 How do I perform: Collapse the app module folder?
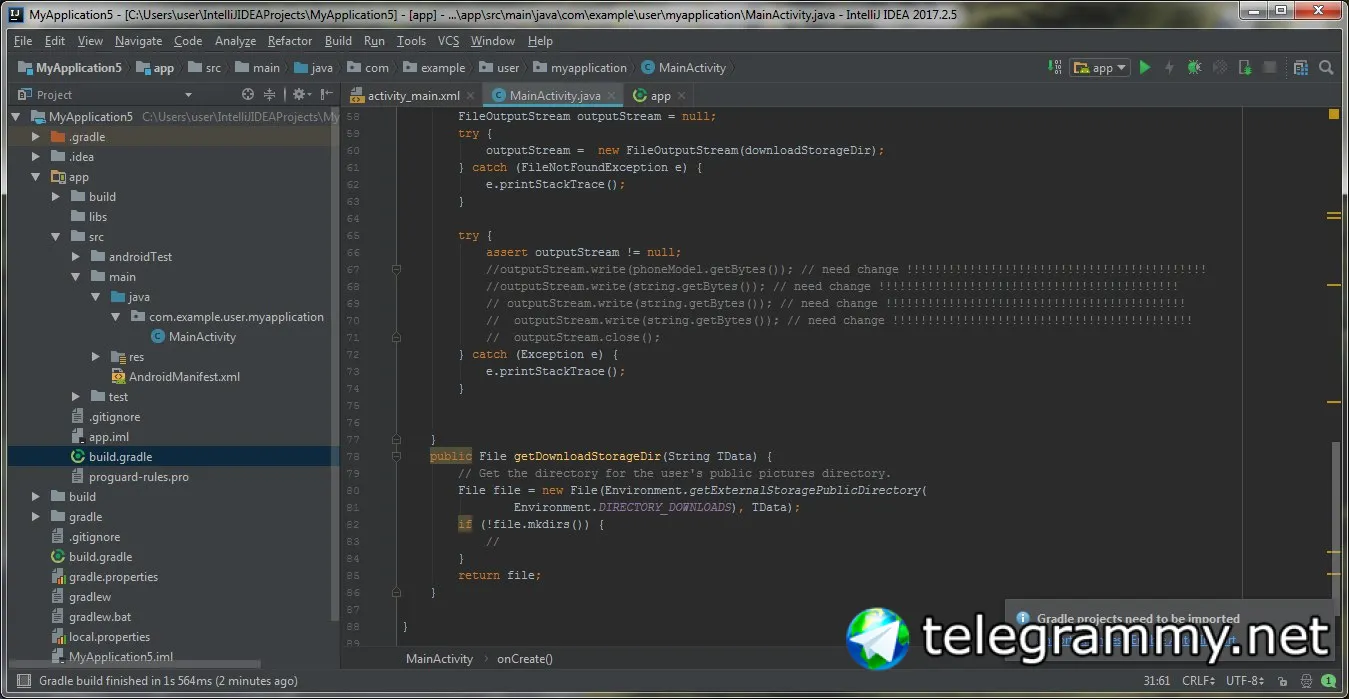tap(36, 177)
